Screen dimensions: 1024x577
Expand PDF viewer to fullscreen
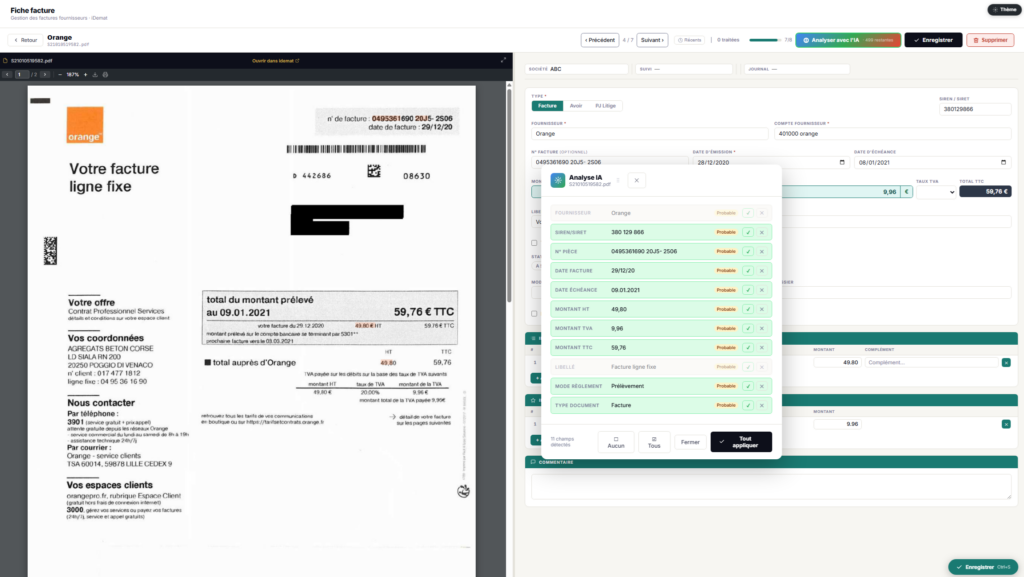tap(504, 60)
